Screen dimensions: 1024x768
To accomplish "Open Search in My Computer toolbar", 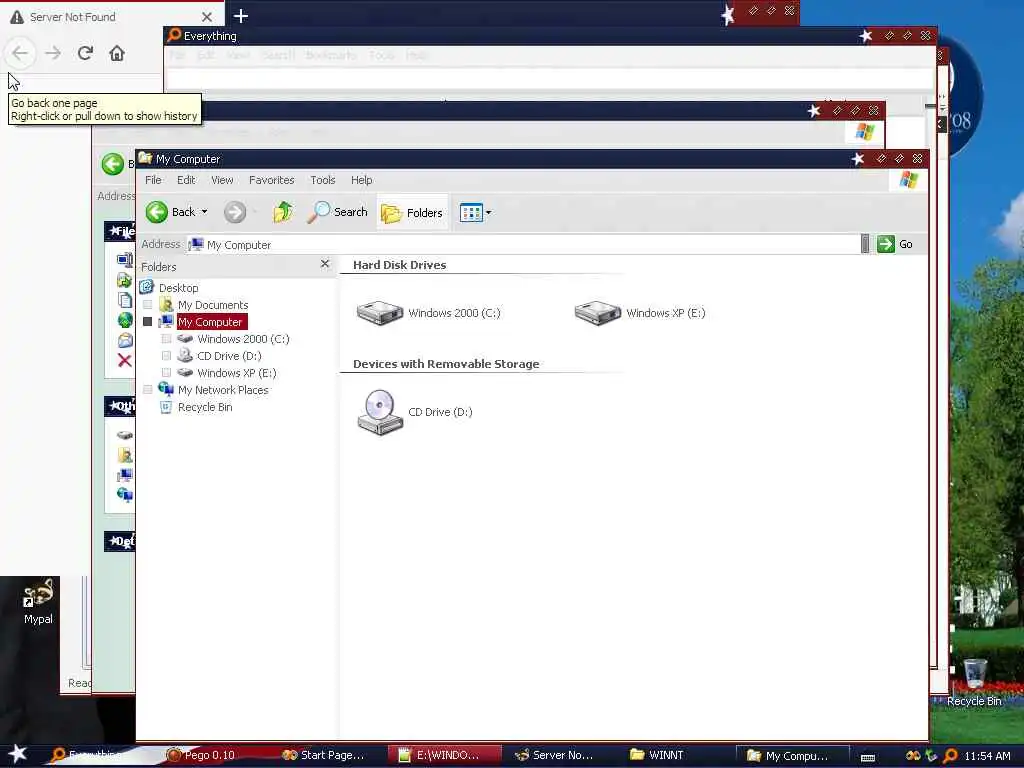I will tap(338, 212).
